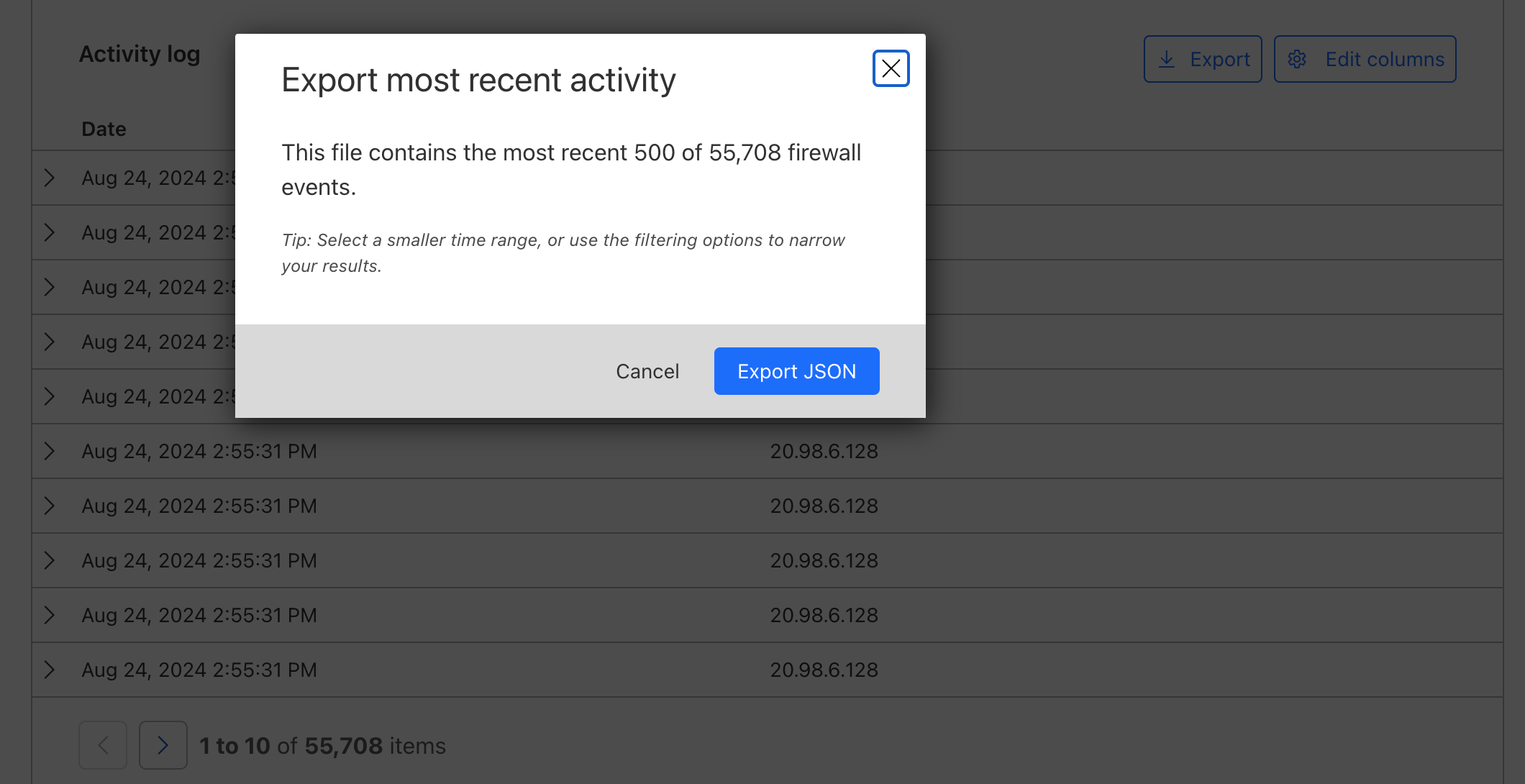Expand the first activity log row
This screenshot has width=1525, height=784.
[49, 178]
